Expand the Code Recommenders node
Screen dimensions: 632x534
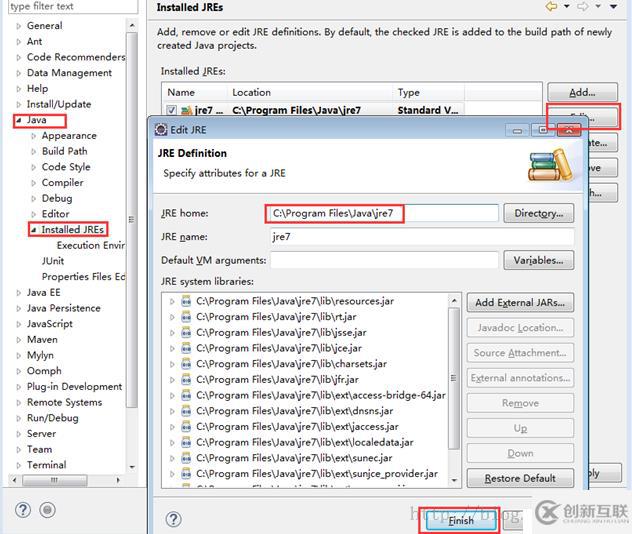19,57
